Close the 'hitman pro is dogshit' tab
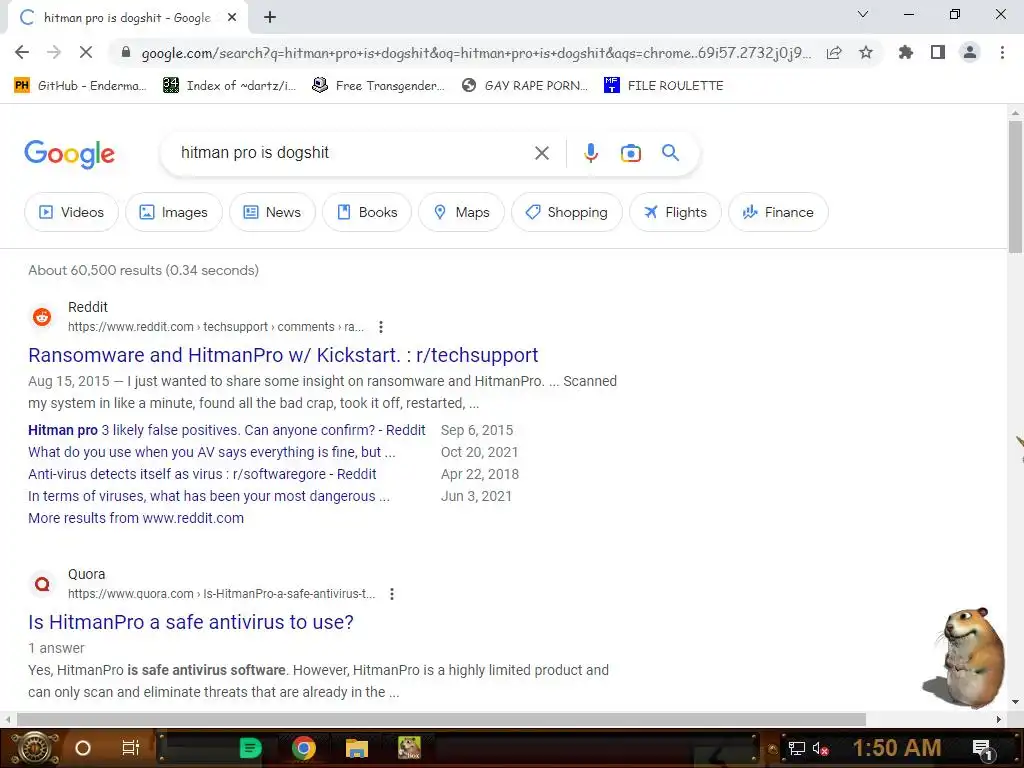The image size is (1024, 768). click(232, 18)
